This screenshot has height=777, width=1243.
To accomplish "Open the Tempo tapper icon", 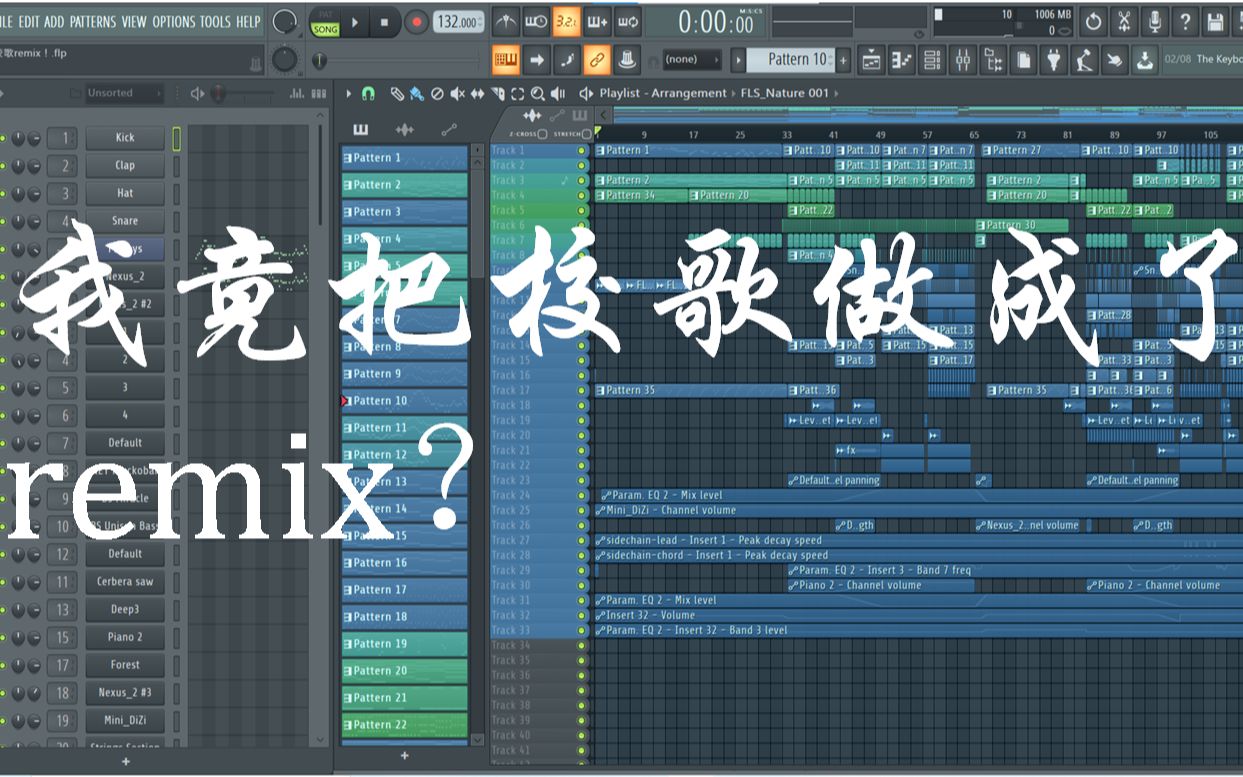I will coord(1084,60).
